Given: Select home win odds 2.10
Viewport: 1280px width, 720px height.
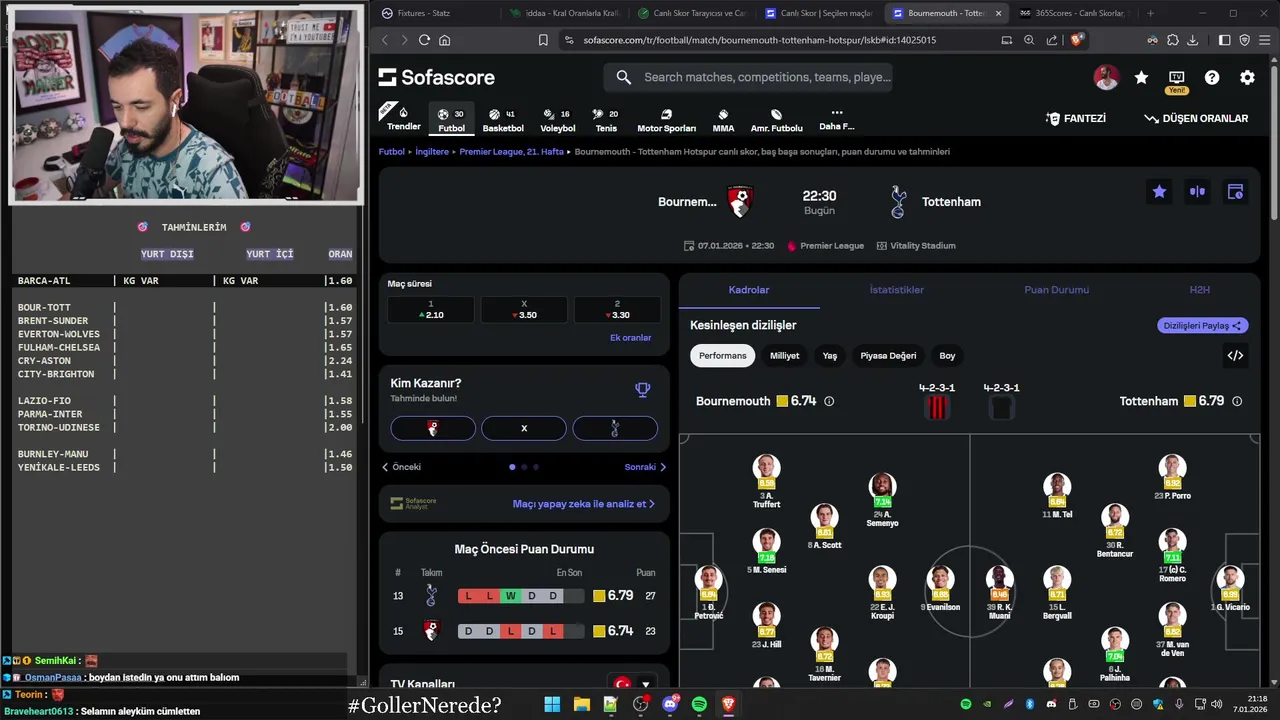Looking at the screenshot, I should [431, 310].
